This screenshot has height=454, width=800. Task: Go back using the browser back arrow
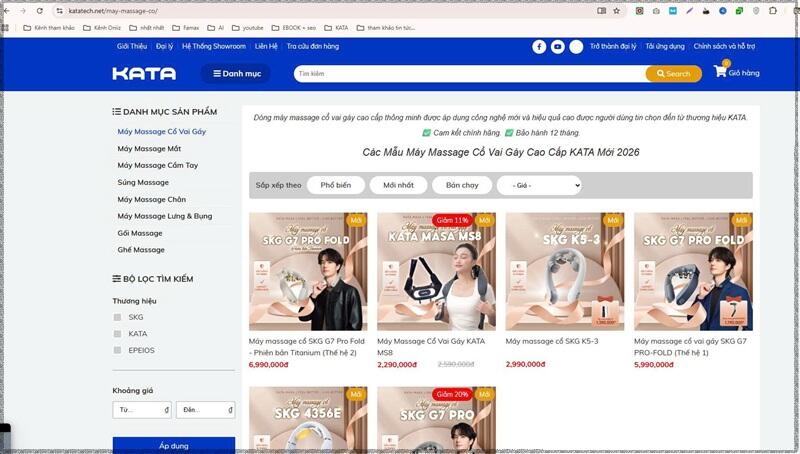(x=7, y=11)
